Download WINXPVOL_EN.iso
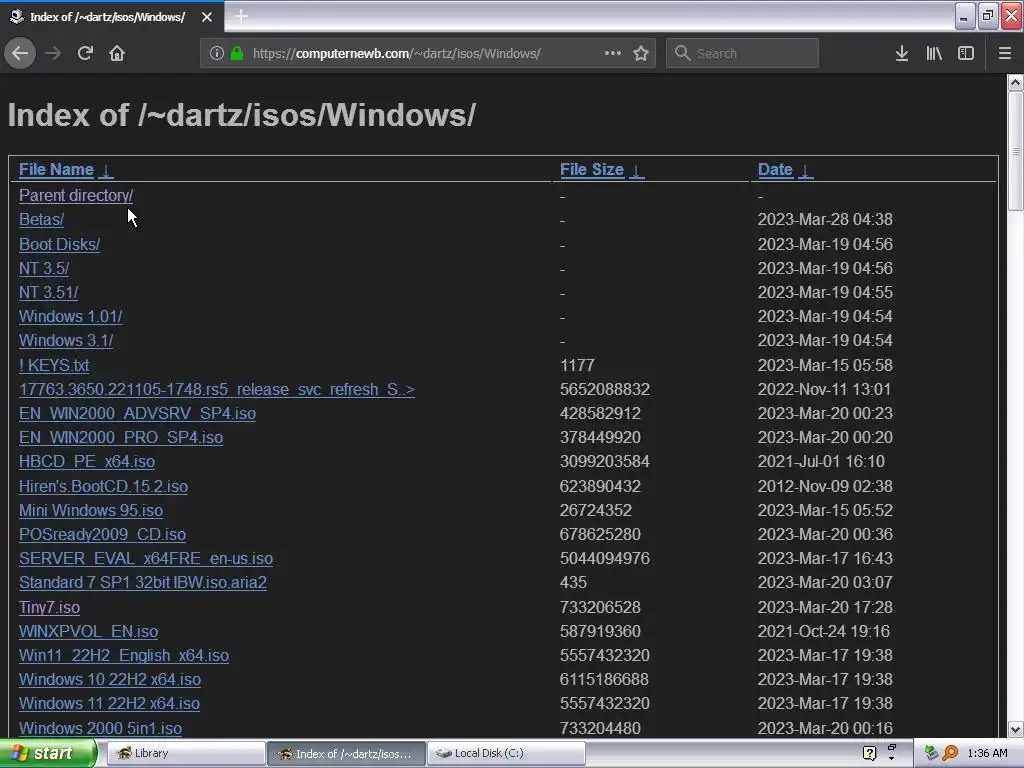 point(88,632)
